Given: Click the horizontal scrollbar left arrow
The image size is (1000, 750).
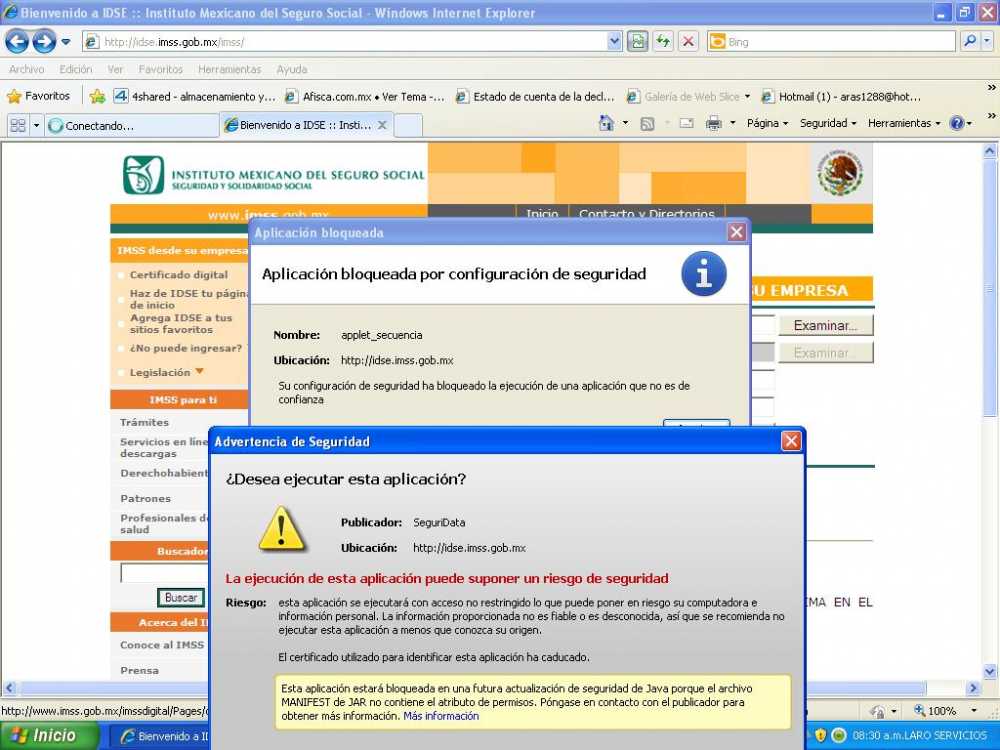Looking at the screenshot, I should pyautogui.click(x=9, y=688).
